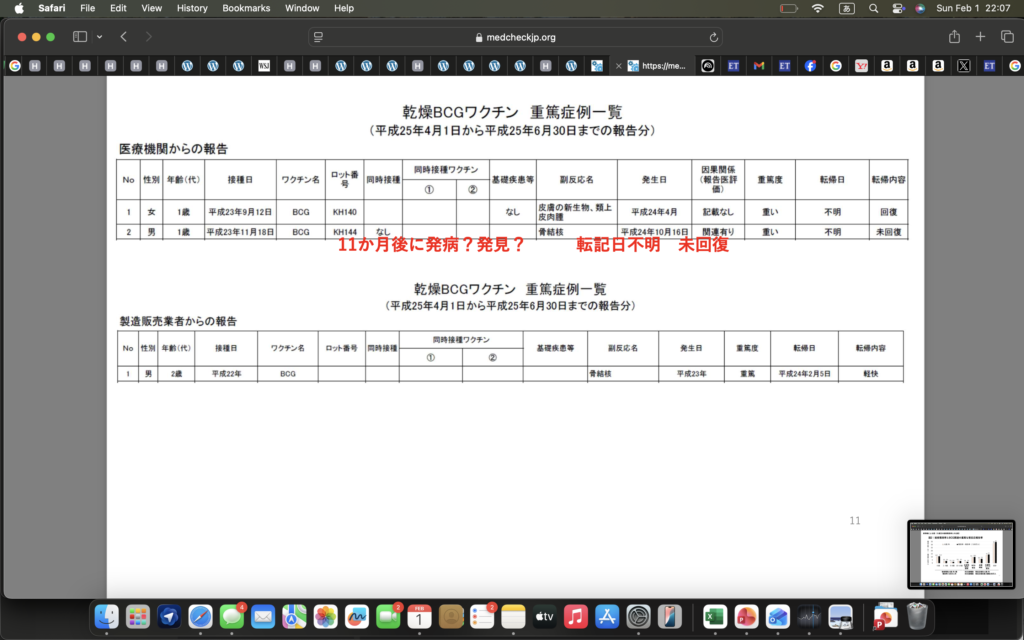1024x640 pixels.
Task: Open the App Store from the Dock
Action: coord(606,617)
